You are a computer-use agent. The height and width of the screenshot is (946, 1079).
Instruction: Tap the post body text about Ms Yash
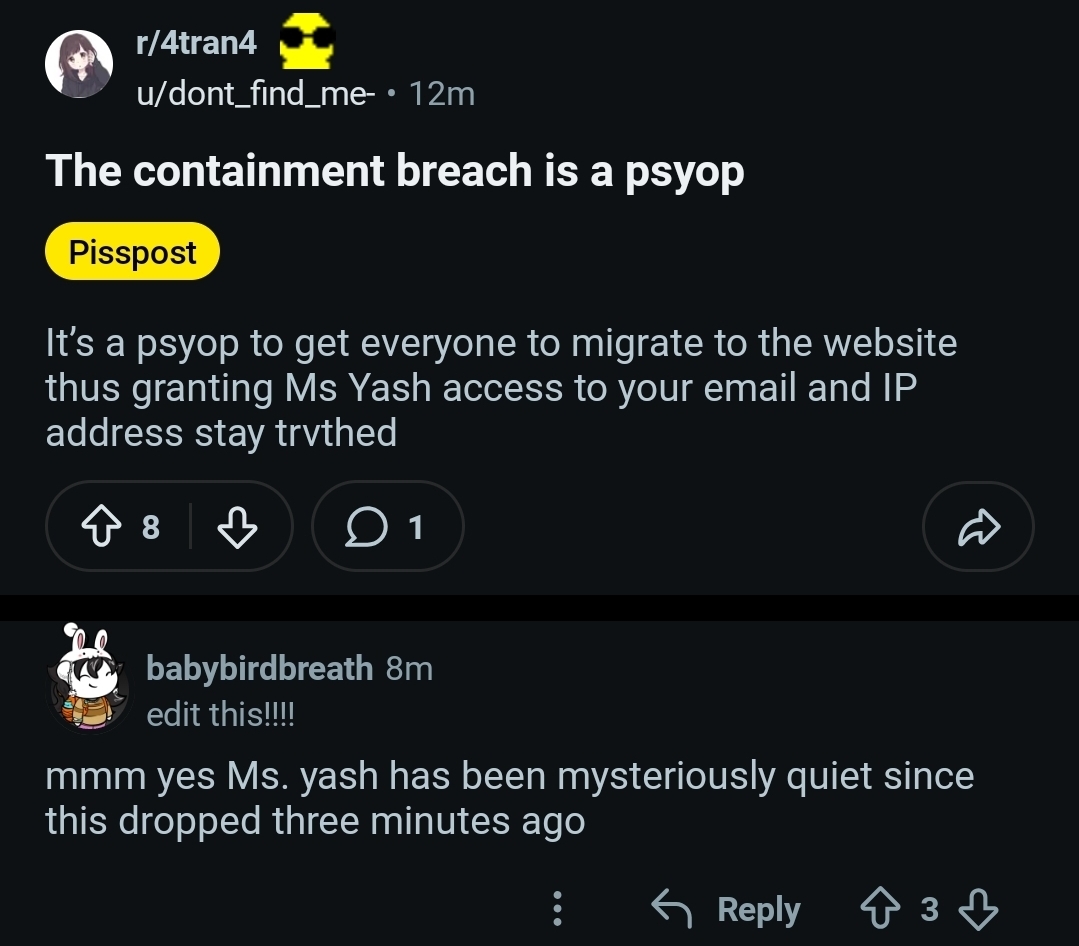click(x=500, y=388)
